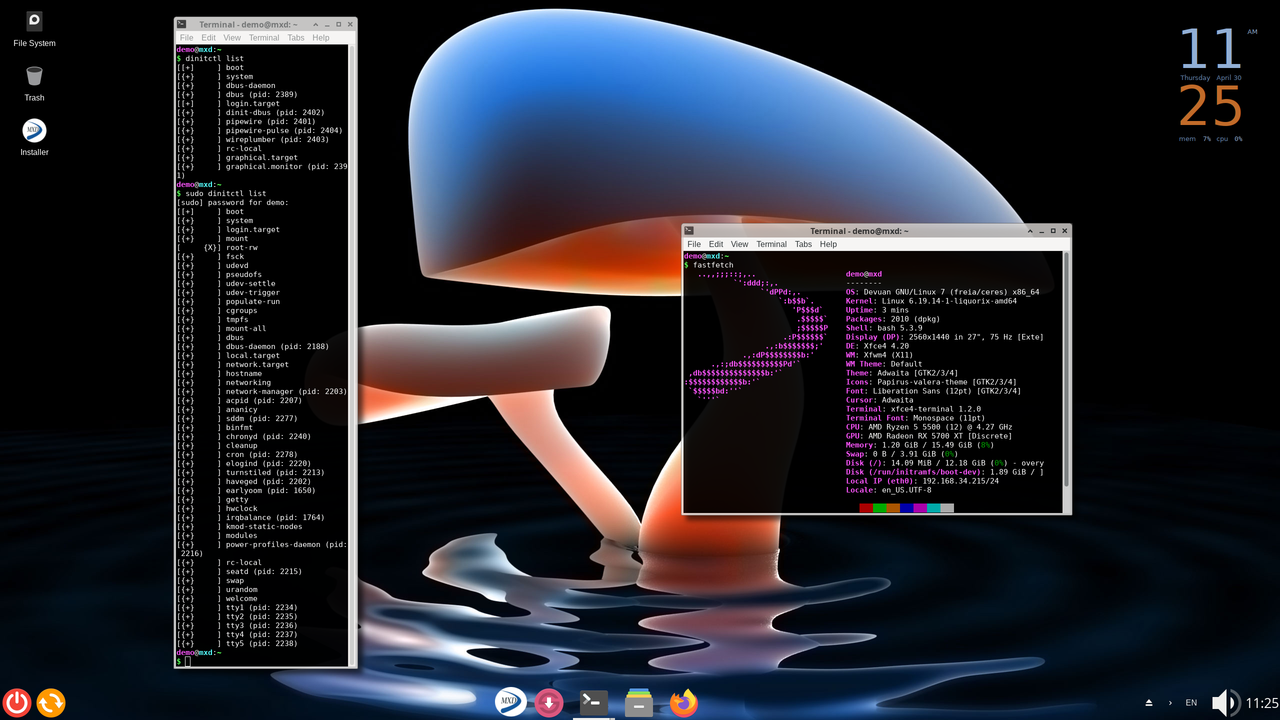Click the 11:25 panel clock
The image size is (1280, 720).
coord(1261,703)
